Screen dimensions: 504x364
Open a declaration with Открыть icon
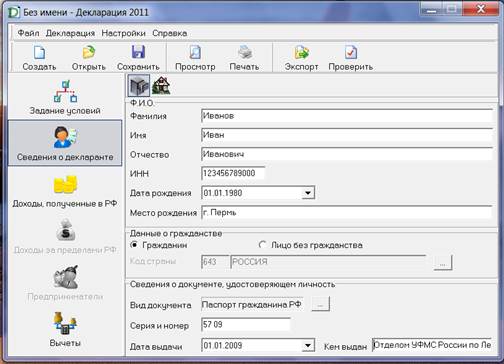point(89,53)
